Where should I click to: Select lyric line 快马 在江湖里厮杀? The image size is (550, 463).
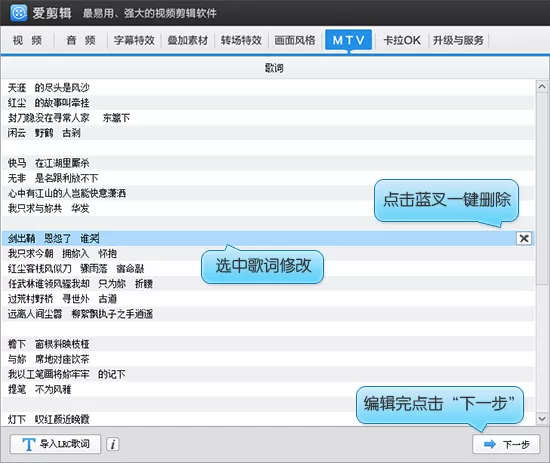pos(268,163)
